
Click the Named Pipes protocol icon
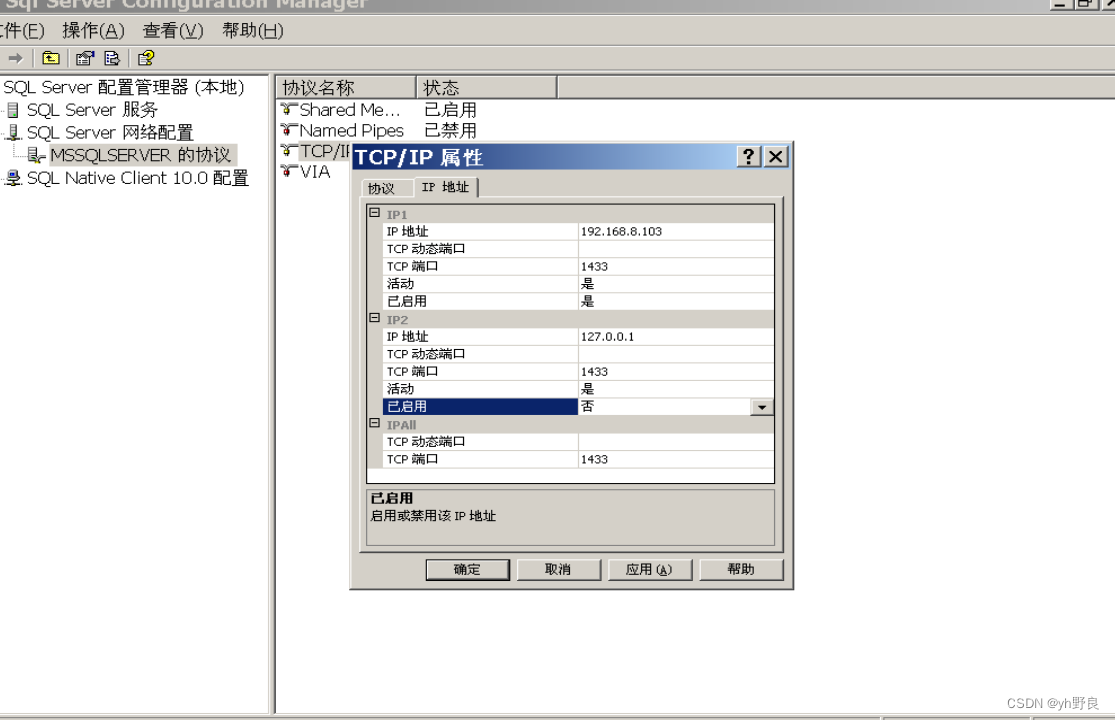tap(289, 130)
